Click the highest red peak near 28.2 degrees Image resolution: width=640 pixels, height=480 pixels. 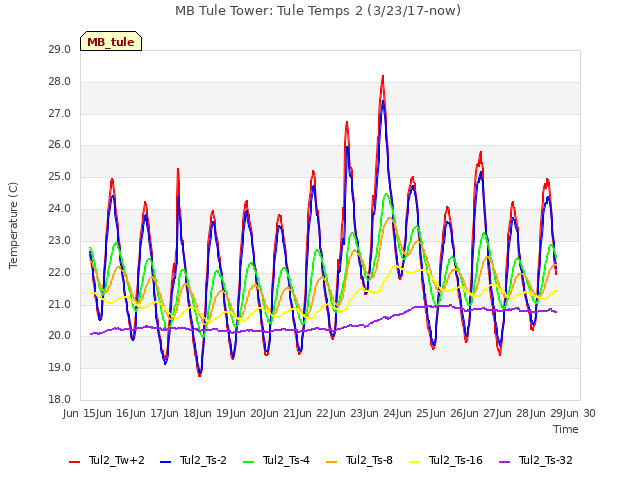(x=383, y=76)
